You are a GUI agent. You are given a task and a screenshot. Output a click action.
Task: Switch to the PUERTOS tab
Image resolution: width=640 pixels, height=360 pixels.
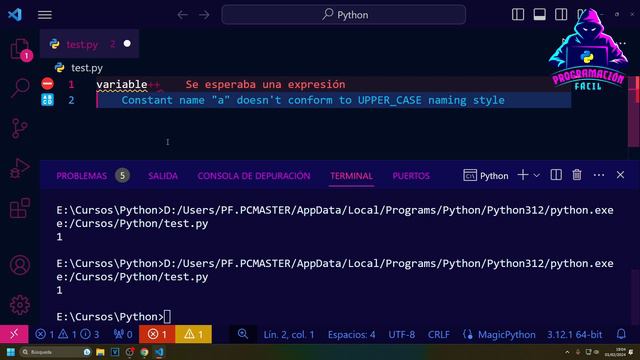point(411,176)
